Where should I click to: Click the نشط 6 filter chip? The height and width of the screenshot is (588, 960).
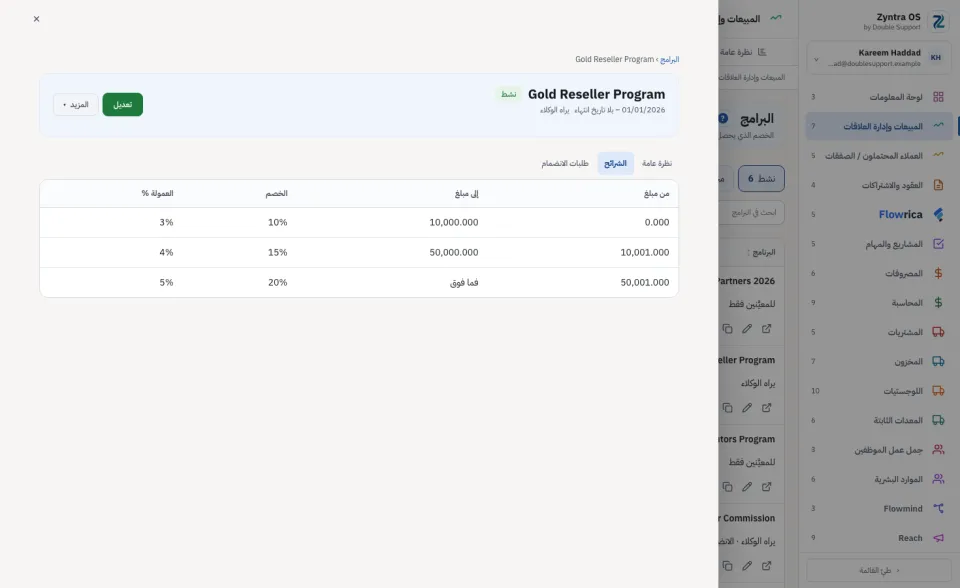pyautogui.click(x=761, y=179)
